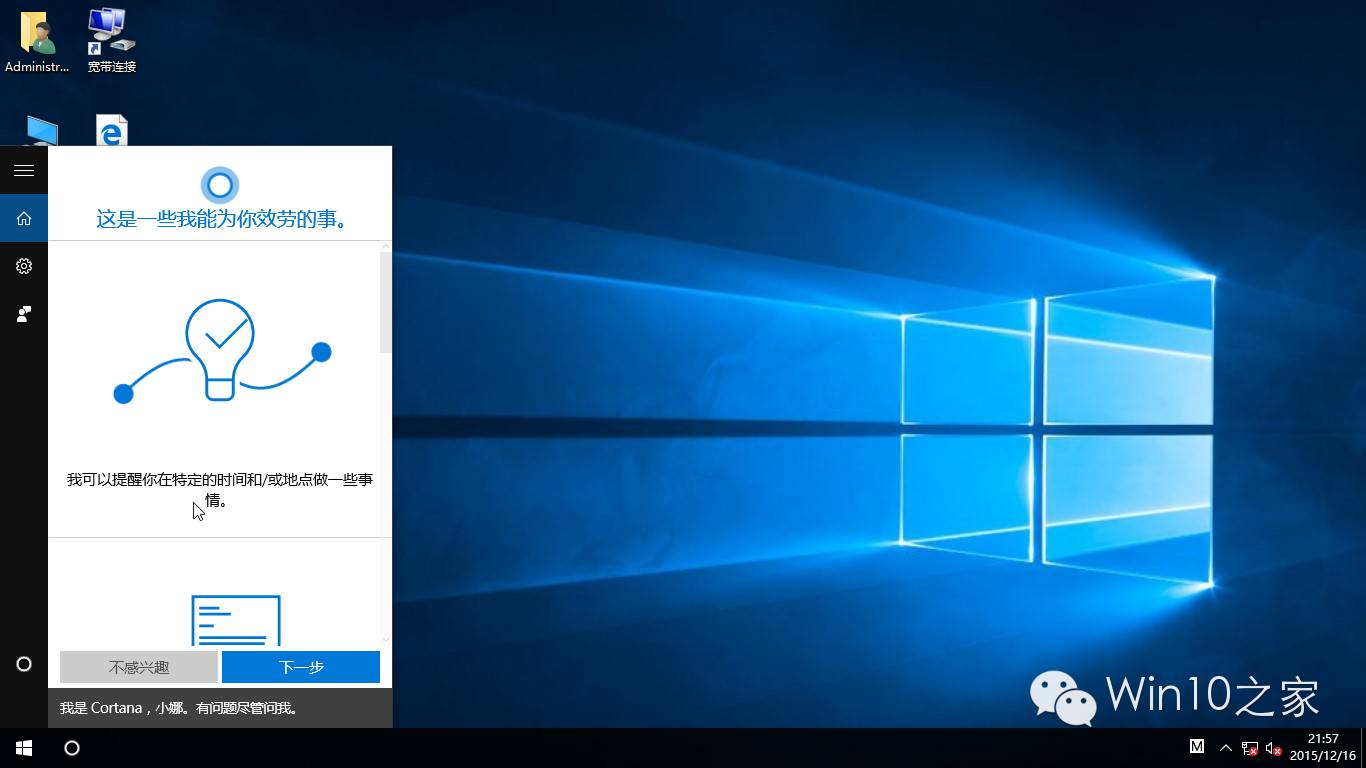Click the reminder description text 我可以提醒你

220,490
